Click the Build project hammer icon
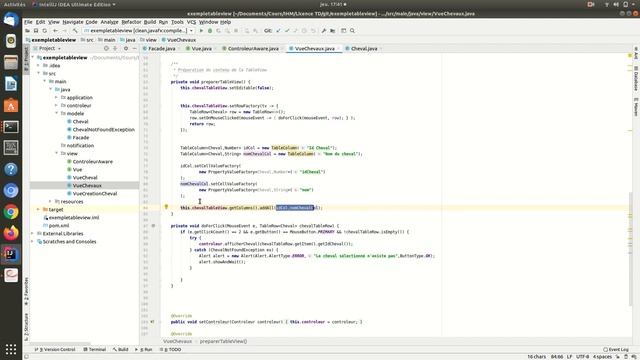Viewport: 640px width, 360px height. (x=75, y=31)
